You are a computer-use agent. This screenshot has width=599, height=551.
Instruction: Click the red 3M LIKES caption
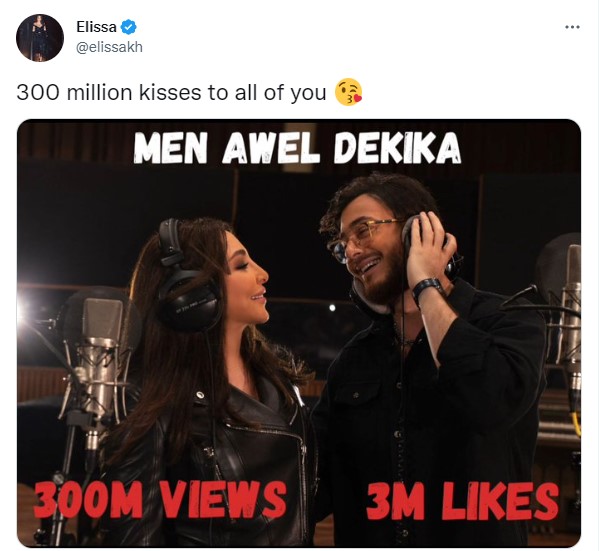click(x=463, y=502)
